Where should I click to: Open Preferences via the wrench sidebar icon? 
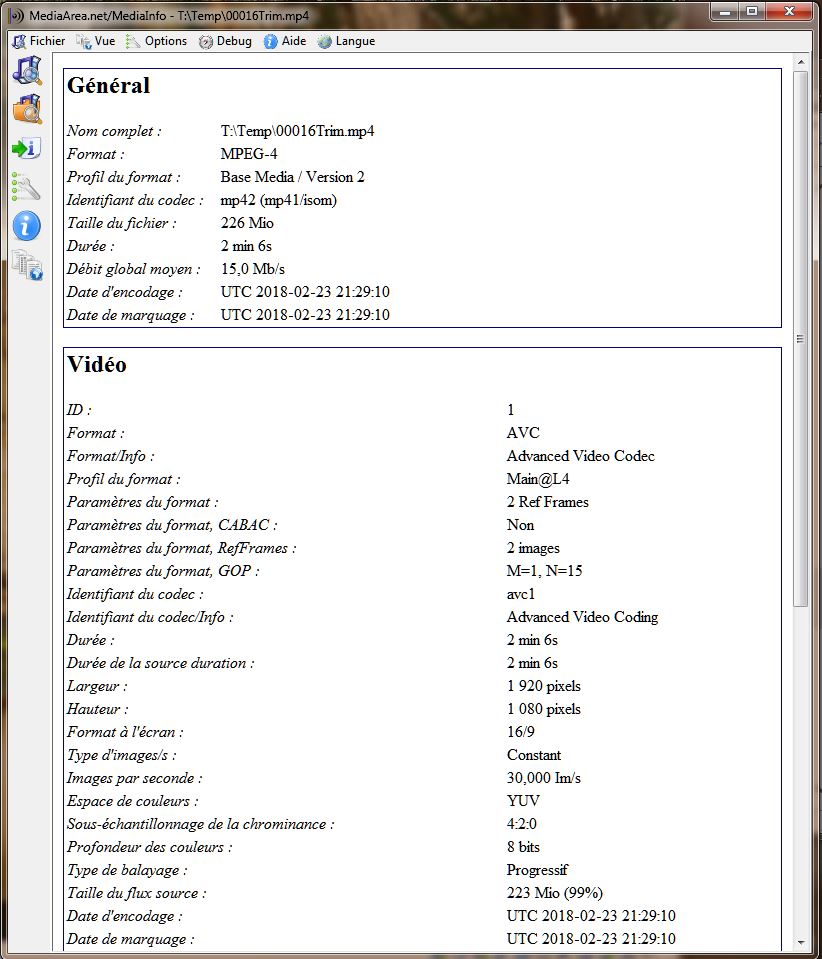(x=26, y=187)
